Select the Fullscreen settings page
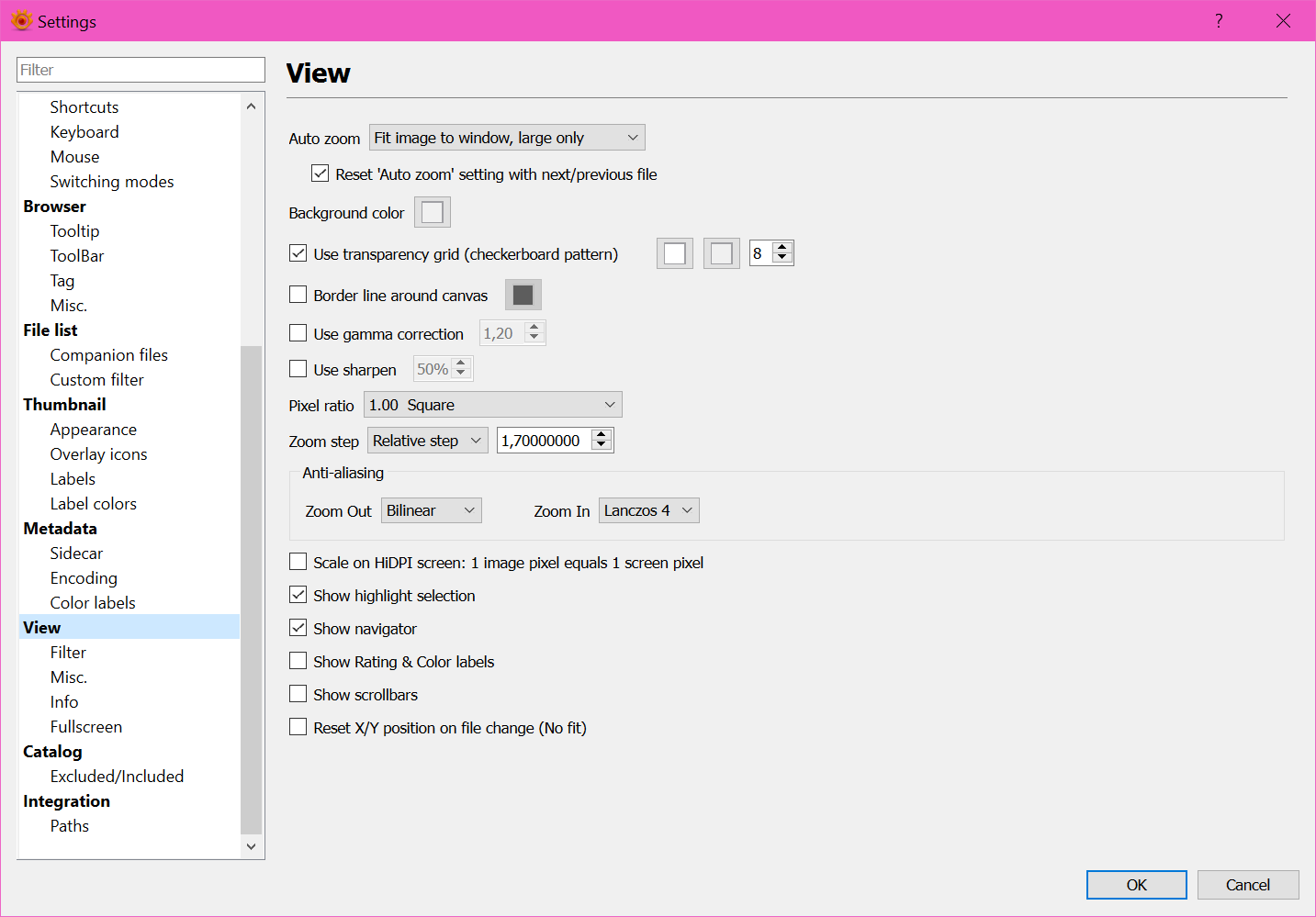This screenshot has width=1316, height=917. click(85, 726)
